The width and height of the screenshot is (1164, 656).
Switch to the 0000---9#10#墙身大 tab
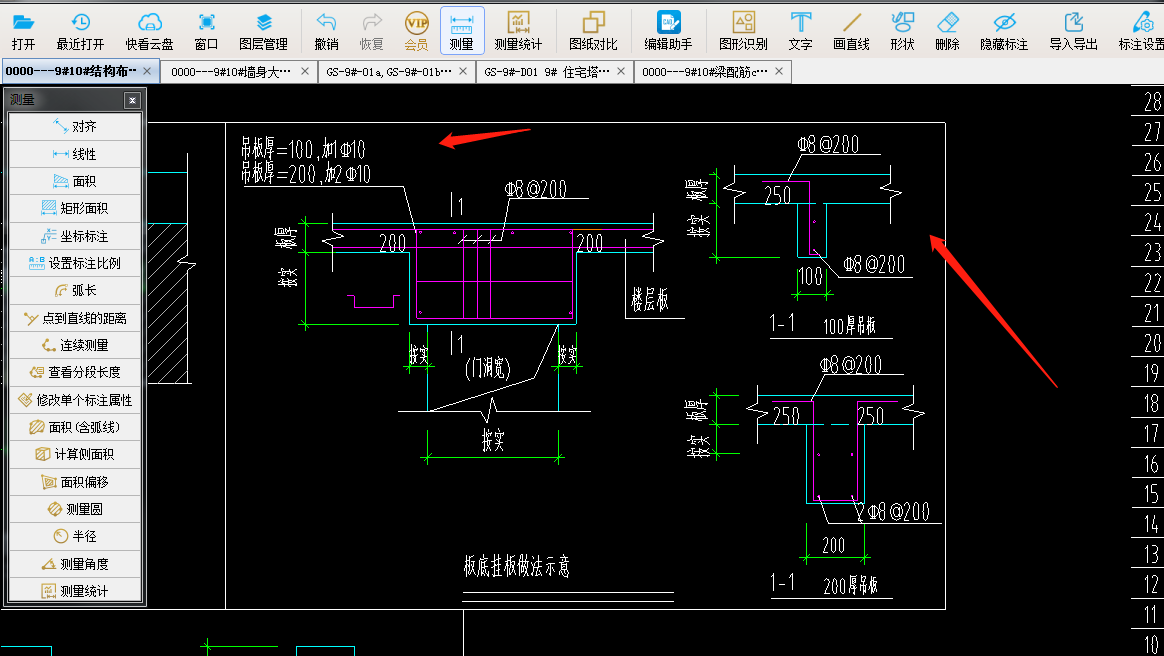pos(231,71)
